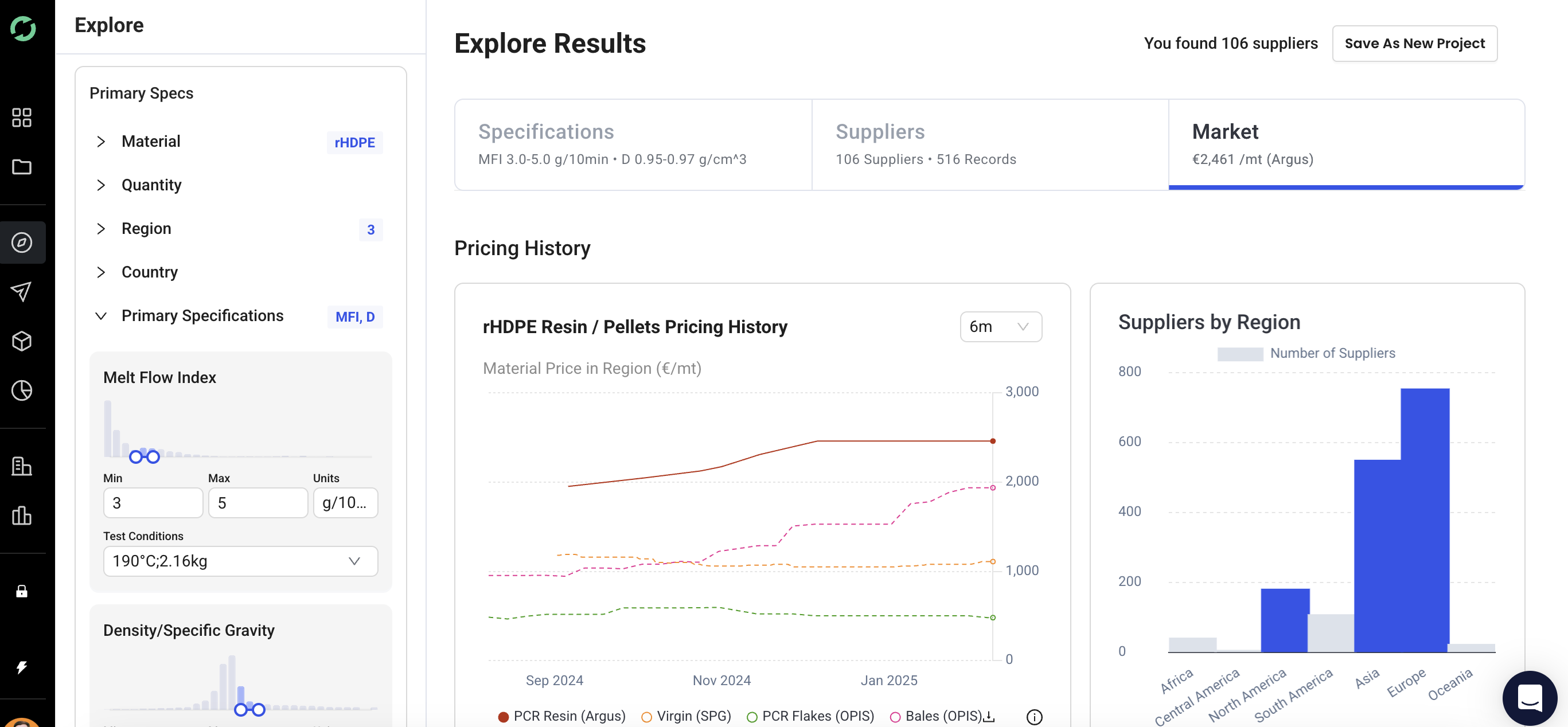This screenshot has height=727, width=1568.
Task: Toggle PCR Flakes (OPIS) legend series
Action: (810, 716)
